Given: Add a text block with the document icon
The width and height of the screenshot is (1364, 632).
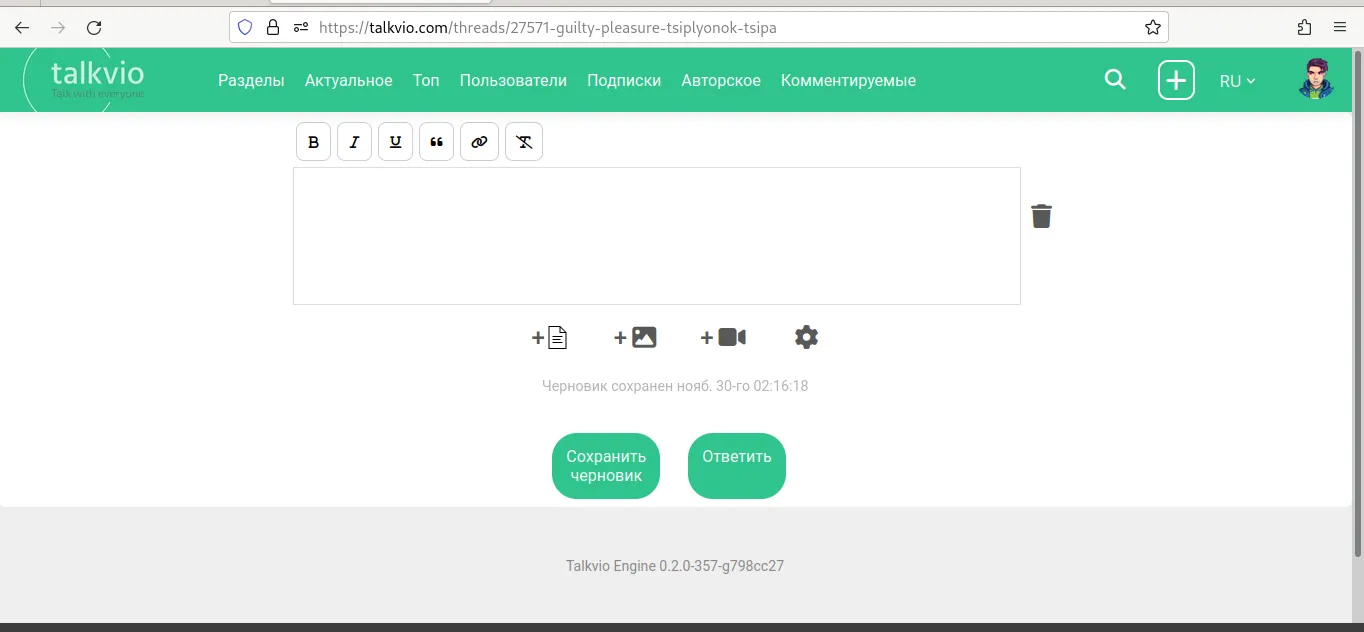Looking at the screenshot, I should [549, 338].
